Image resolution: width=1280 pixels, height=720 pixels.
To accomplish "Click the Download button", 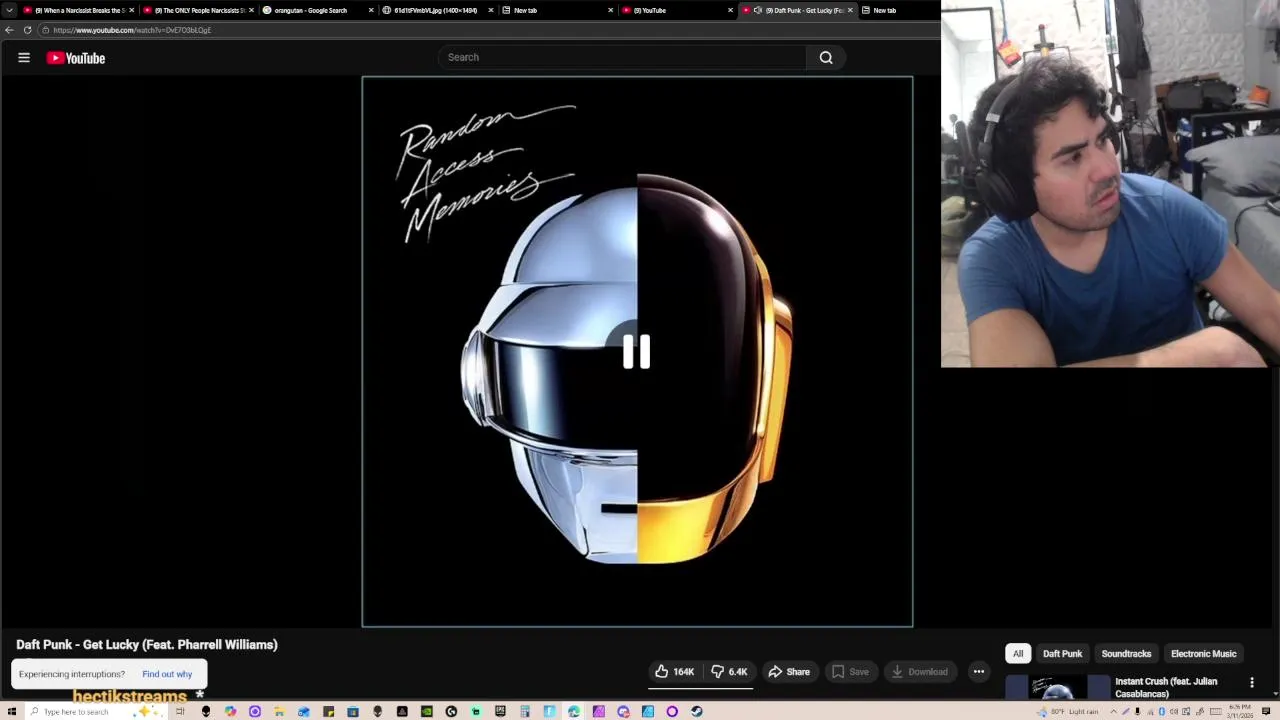I will [x=919, y=672].
